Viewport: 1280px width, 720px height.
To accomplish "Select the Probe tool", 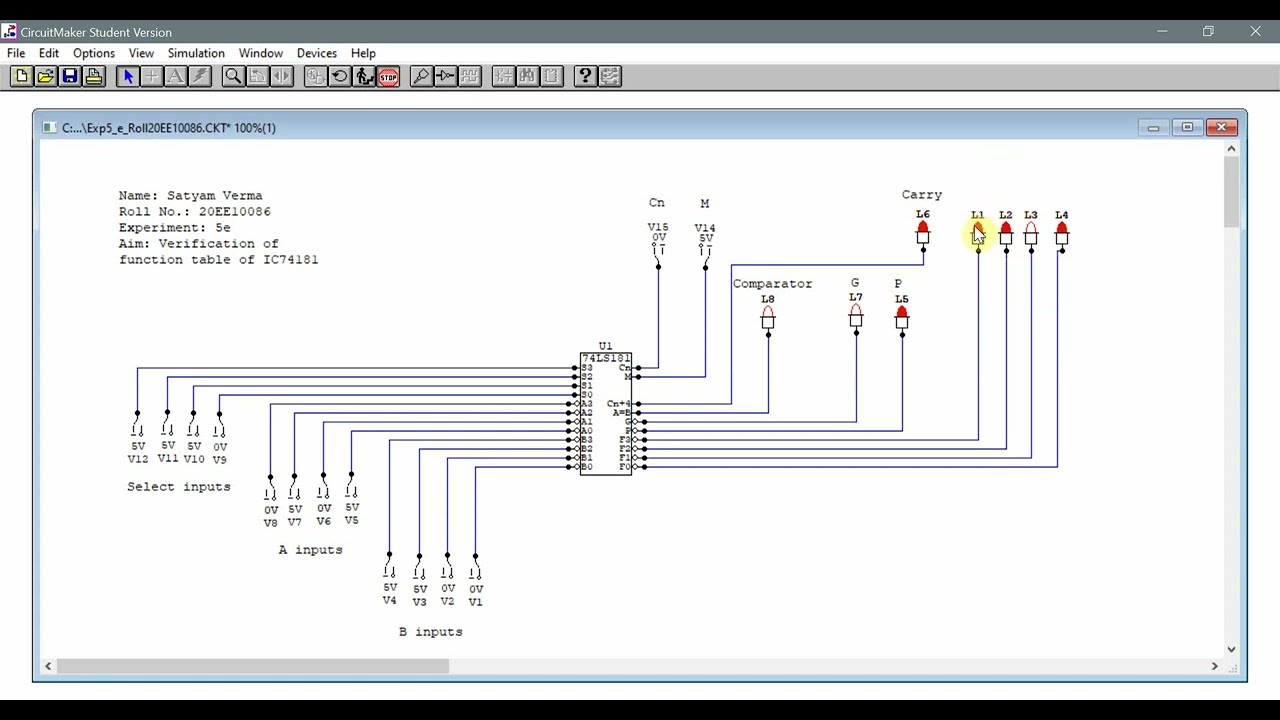I will tap(421, 76).
